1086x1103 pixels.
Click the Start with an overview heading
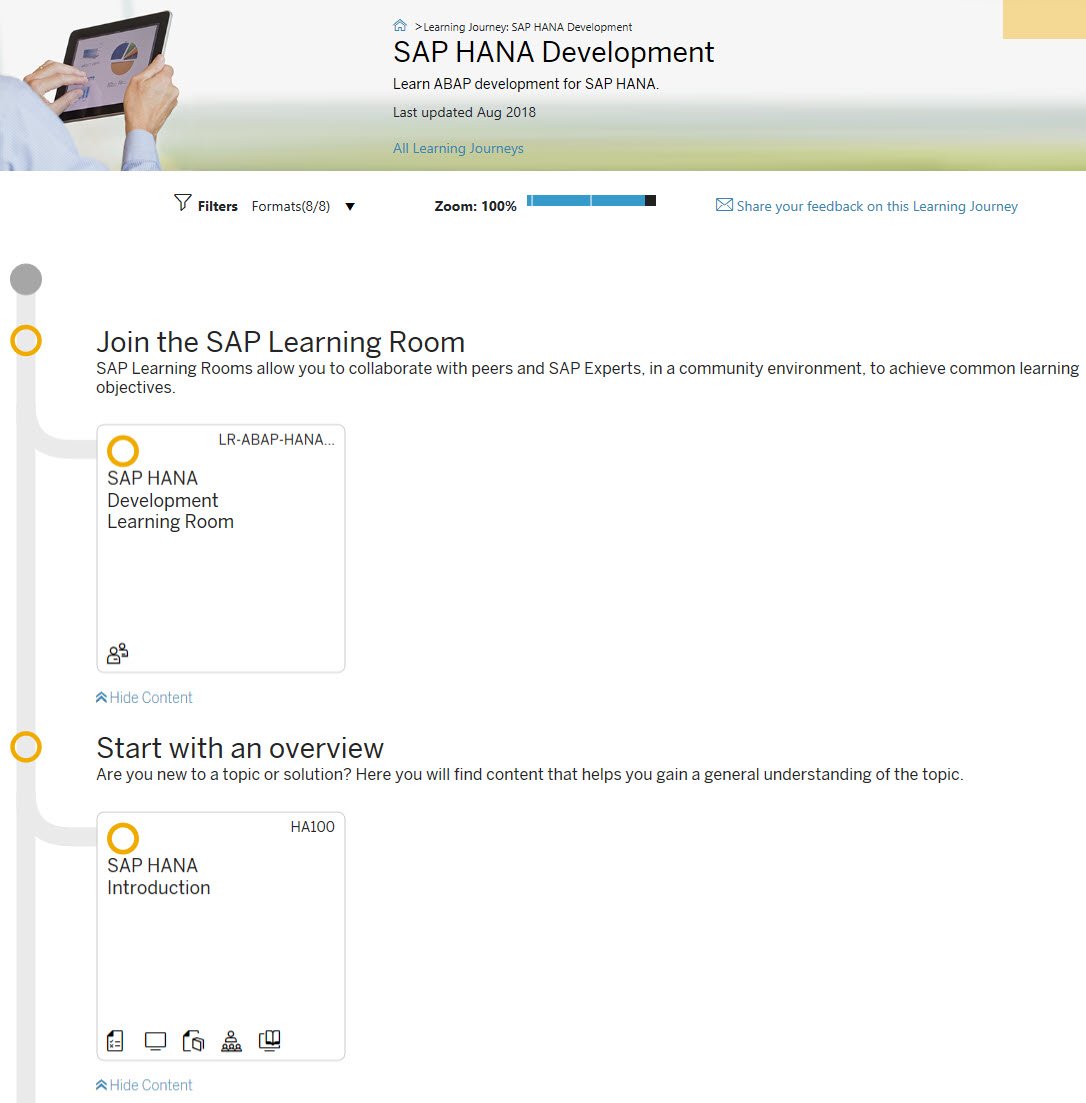240,748
